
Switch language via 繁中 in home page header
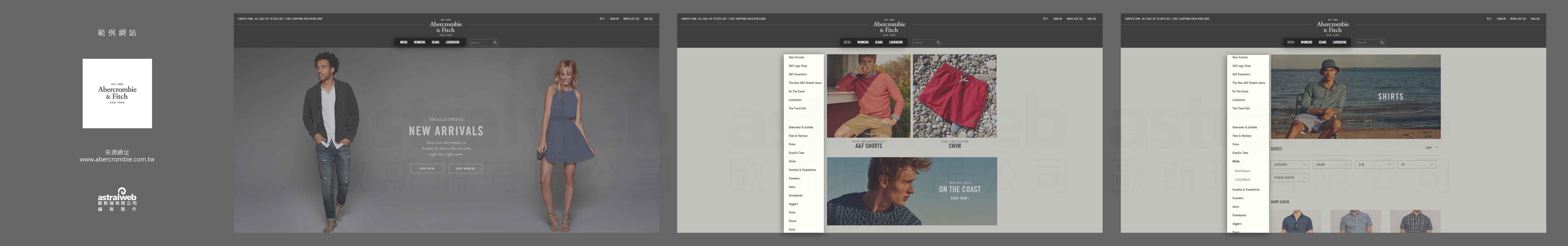(602, 19)
